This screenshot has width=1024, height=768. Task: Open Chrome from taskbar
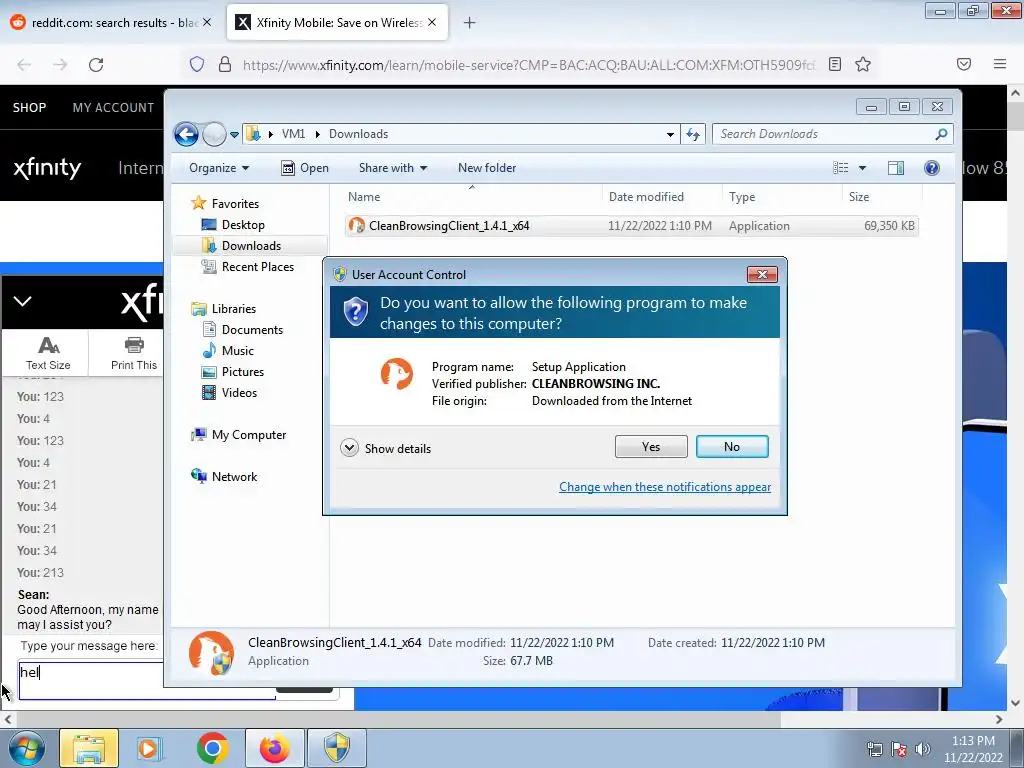[x=212, y=748]
